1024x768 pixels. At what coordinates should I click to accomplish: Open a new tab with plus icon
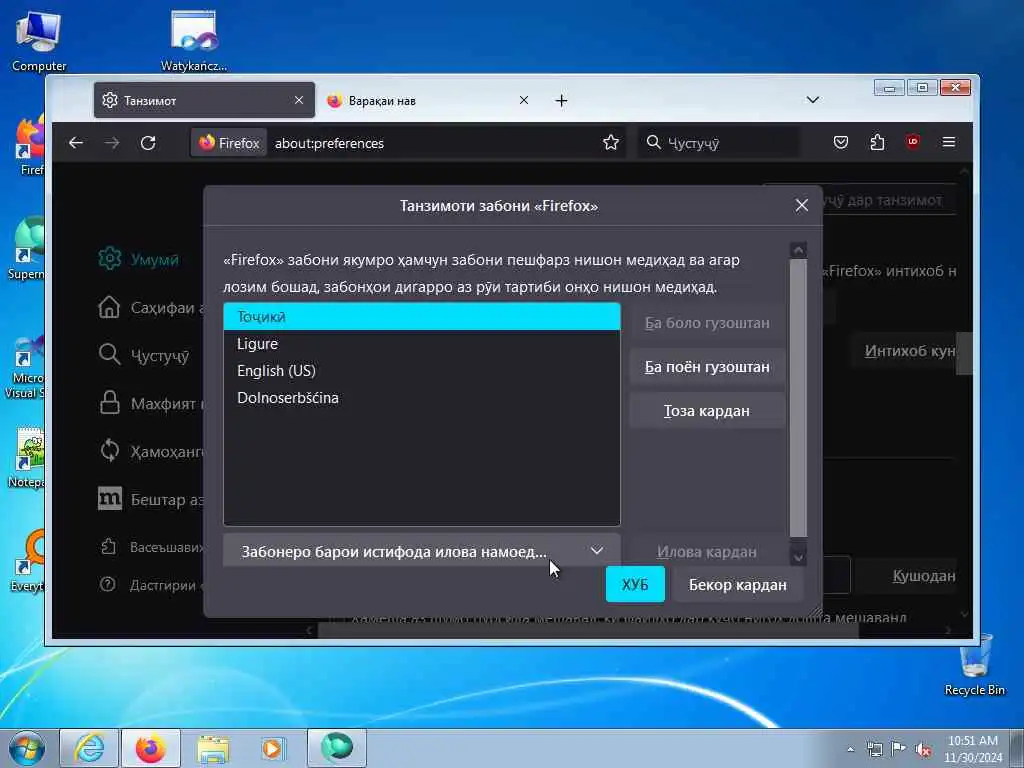point(561,101)
